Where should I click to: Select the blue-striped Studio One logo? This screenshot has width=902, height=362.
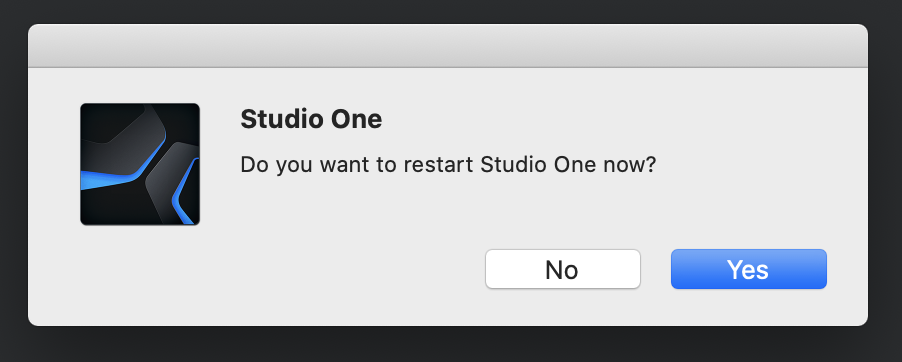tap(140, 164)
